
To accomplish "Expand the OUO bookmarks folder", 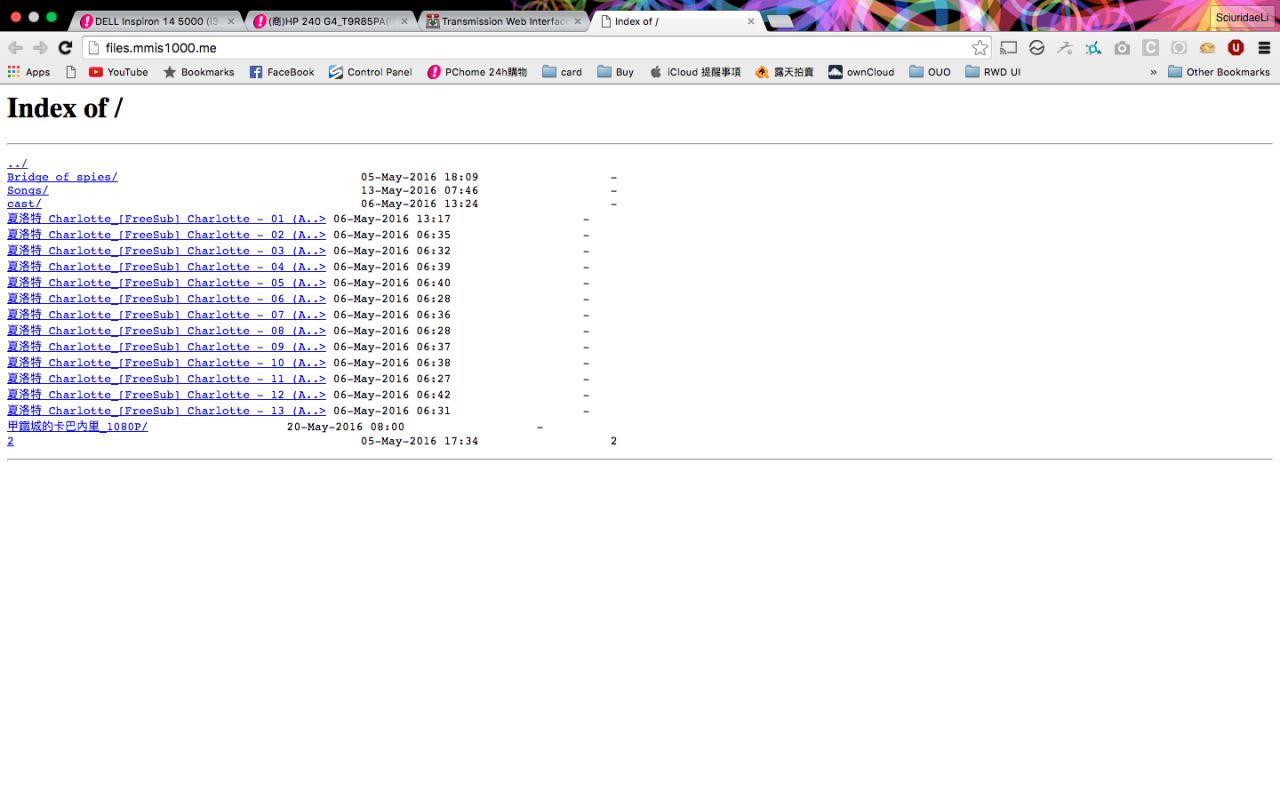I will click(x=930, y=72).
